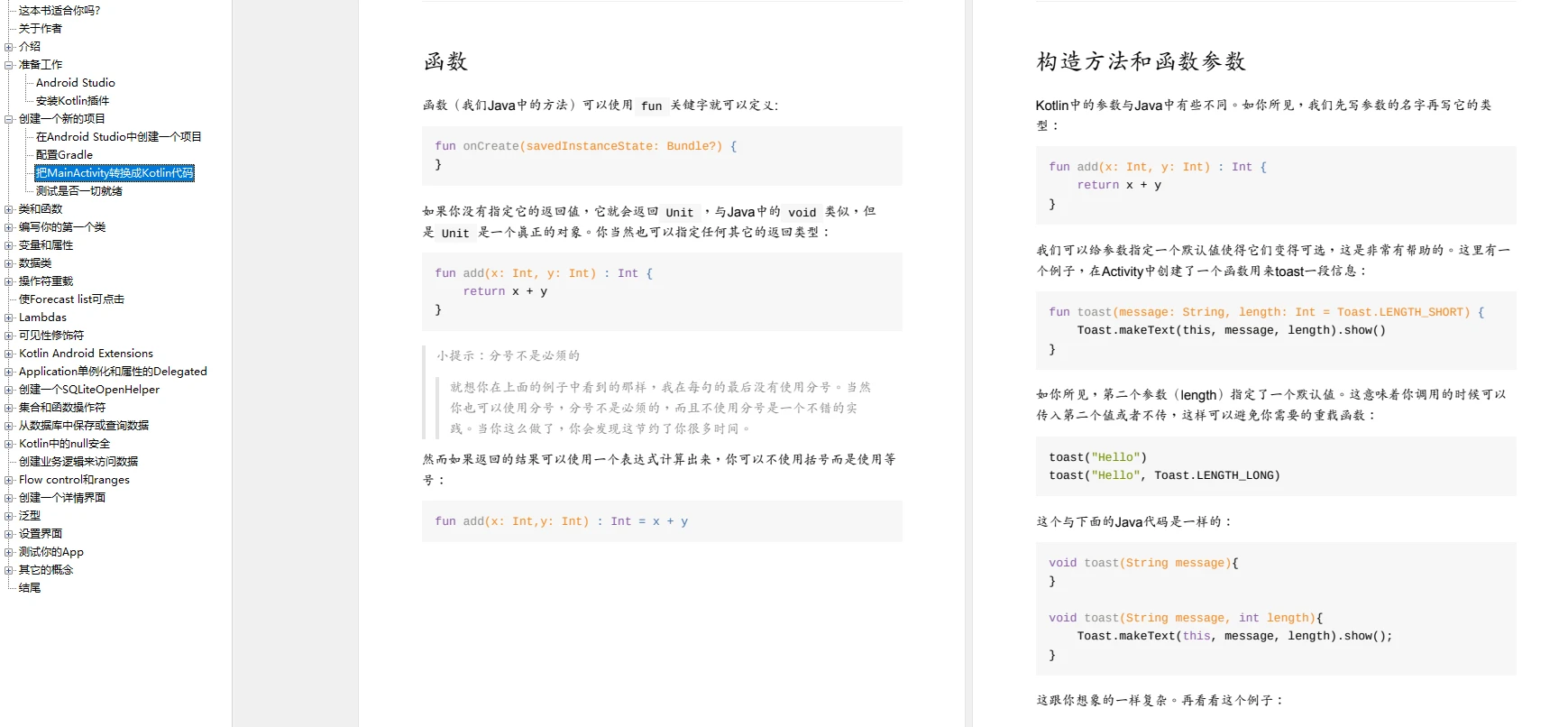
Task: Click the 函数 page heading
Action: [x=445, y=61]
